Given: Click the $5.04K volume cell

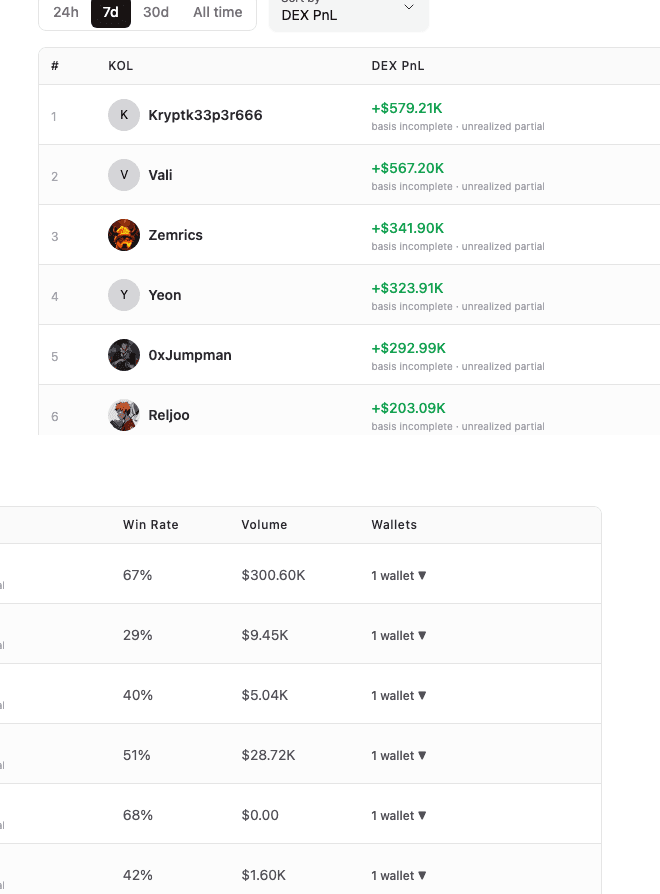Looking at the screenshot, I should (264, 695).
